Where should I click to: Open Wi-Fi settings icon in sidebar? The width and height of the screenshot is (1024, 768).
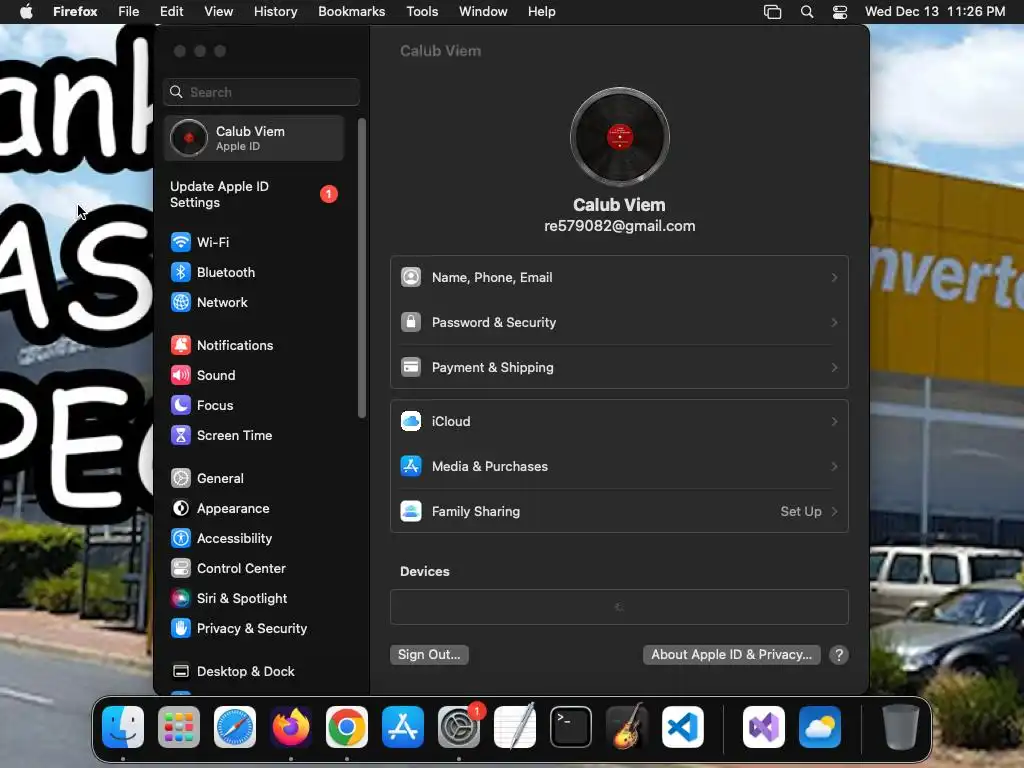(x=181, y=242)
